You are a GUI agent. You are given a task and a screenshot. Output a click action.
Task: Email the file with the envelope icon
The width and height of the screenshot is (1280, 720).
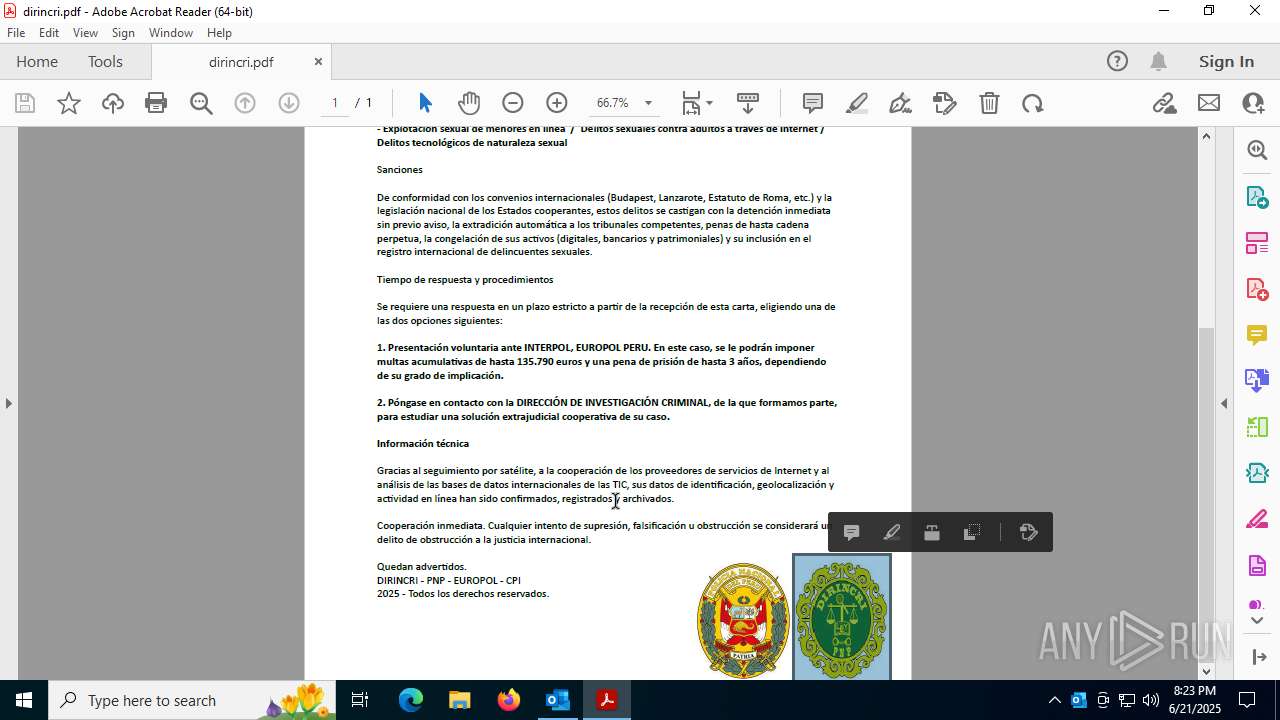point(1209,103)
